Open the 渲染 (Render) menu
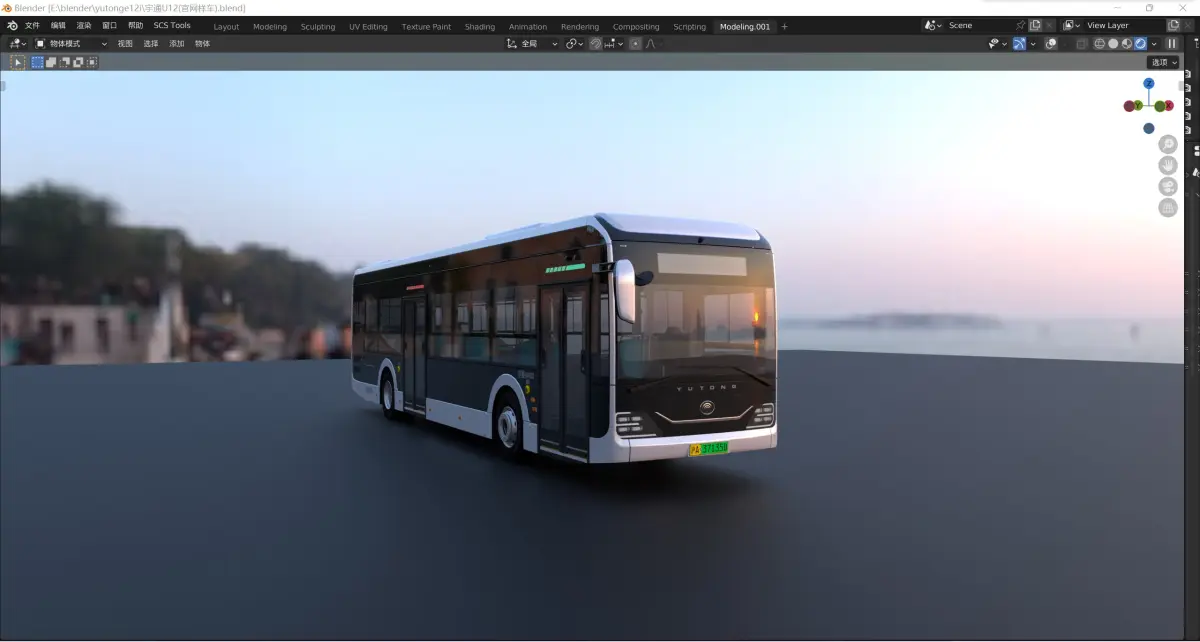The width and height of the screenshot is (1200, 642). point(84,25)
